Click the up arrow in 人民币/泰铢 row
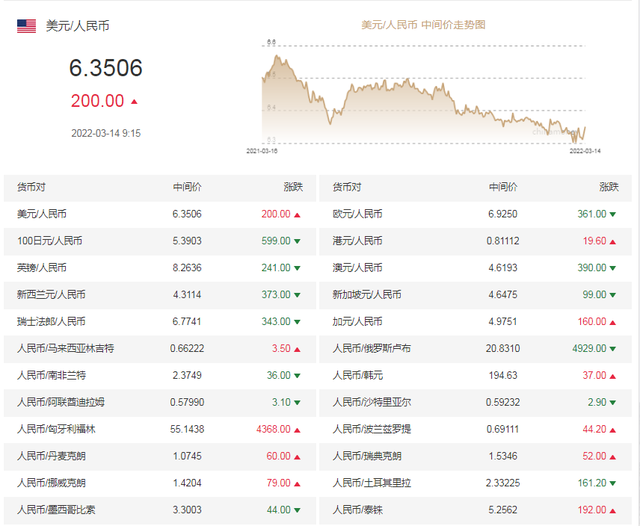The image size is (640, 526). [x=613, y=511]
